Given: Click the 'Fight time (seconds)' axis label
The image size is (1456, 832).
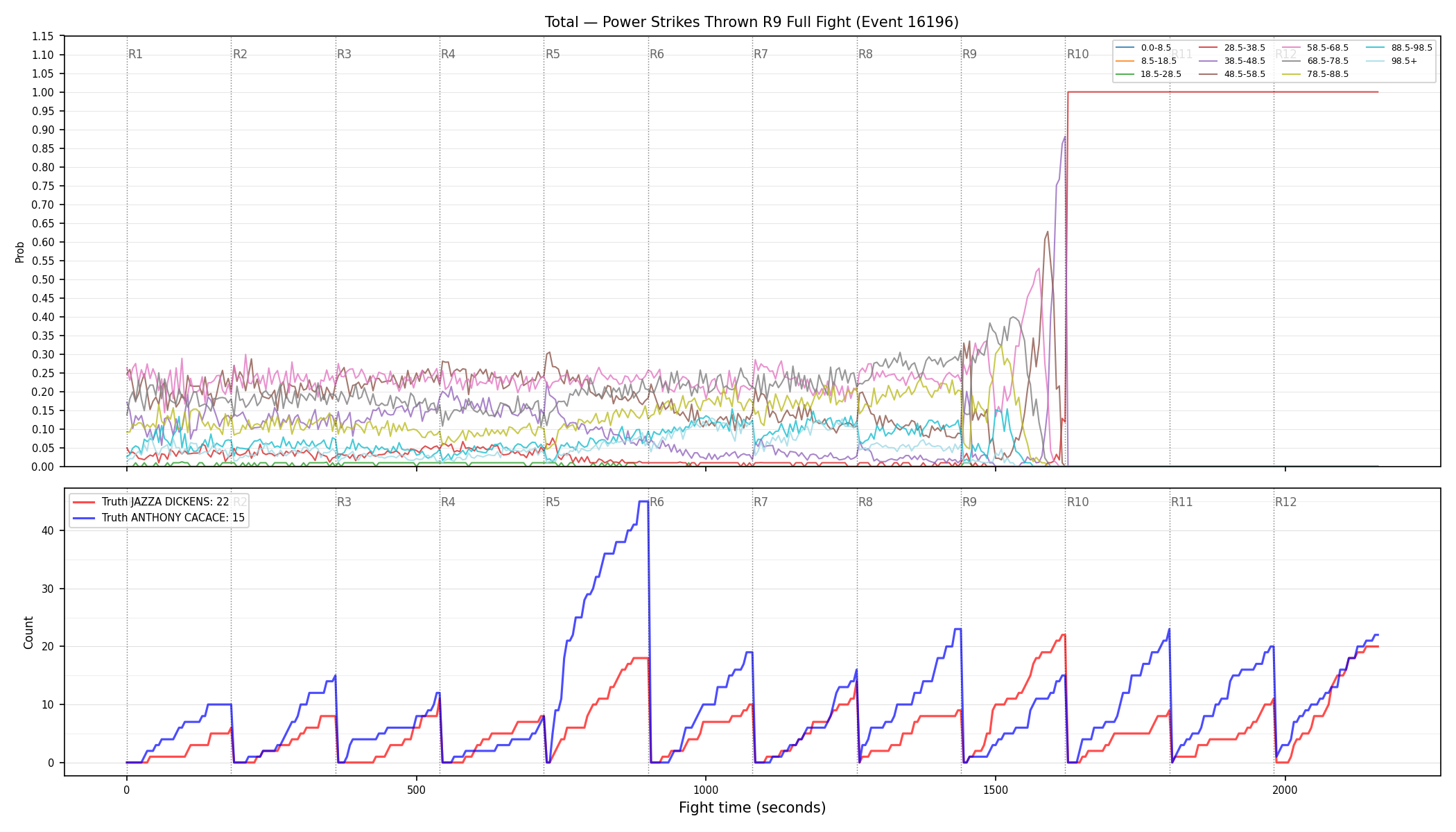Looking at the screenshot, I should pyautogui.click(x=752, y=808).
